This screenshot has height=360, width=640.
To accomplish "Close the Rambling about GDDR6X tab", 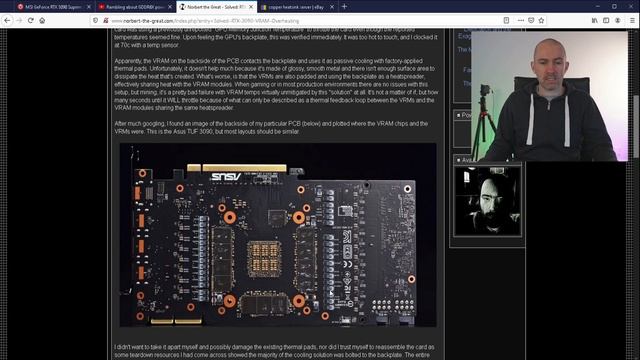I will coord(170,7).
